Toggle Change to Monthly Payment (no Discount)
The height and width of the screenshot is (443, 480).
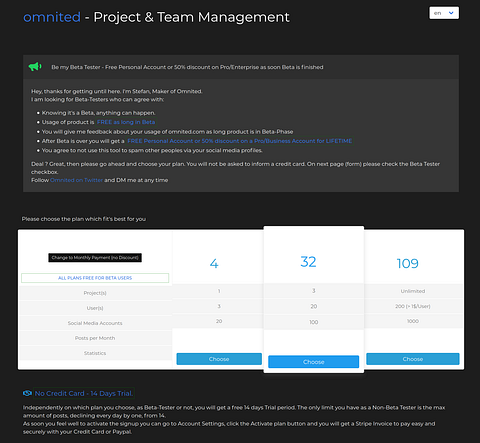[95, 258]
